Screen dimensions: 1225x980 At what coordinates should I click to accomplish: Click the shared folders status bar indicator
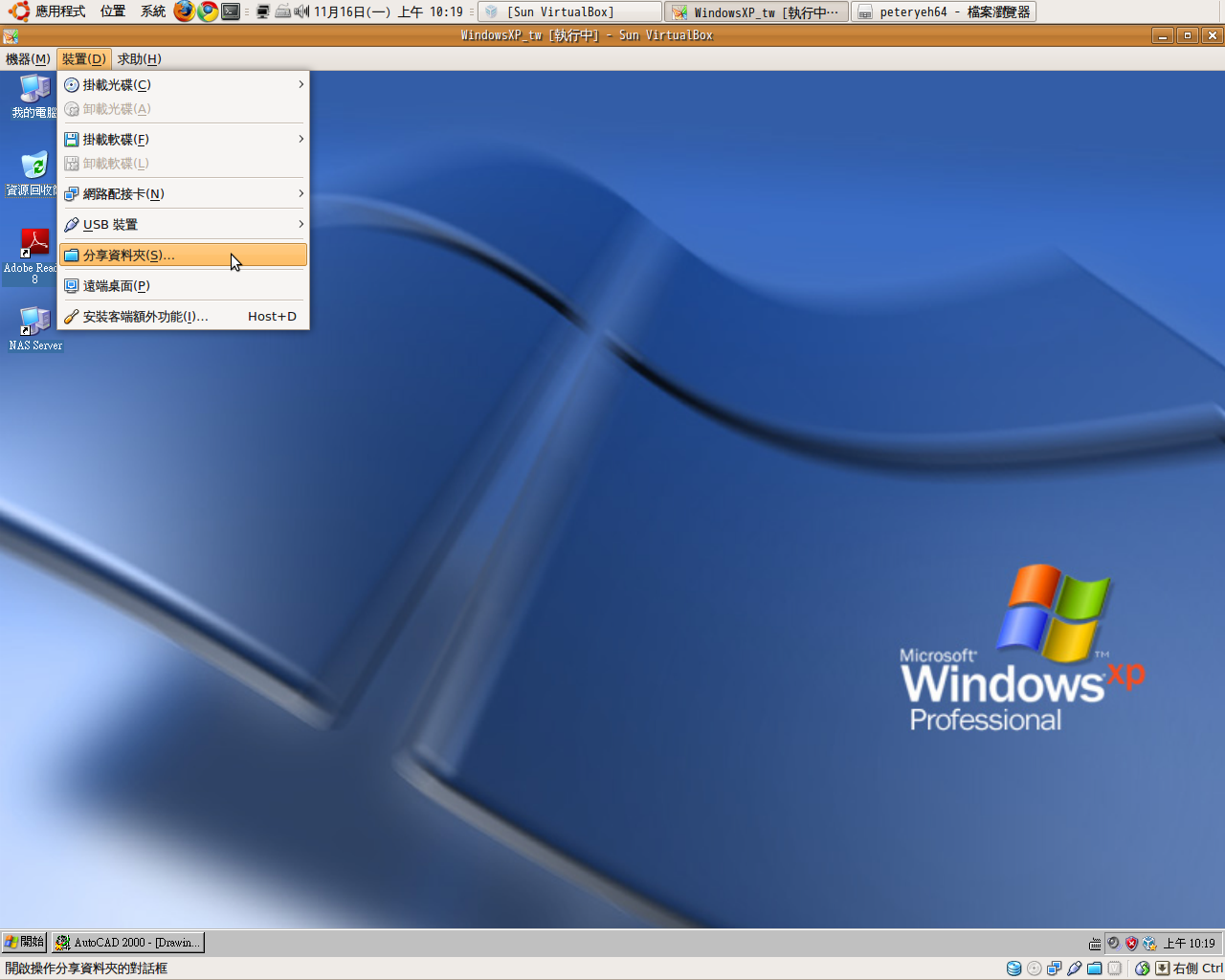[x=1094, y=969]
